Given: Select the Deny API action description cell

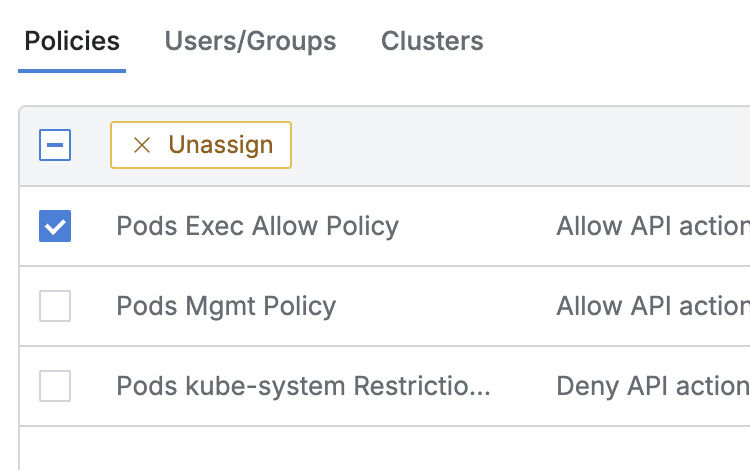Looking at the screenshot, I should (x=652, y=386).
